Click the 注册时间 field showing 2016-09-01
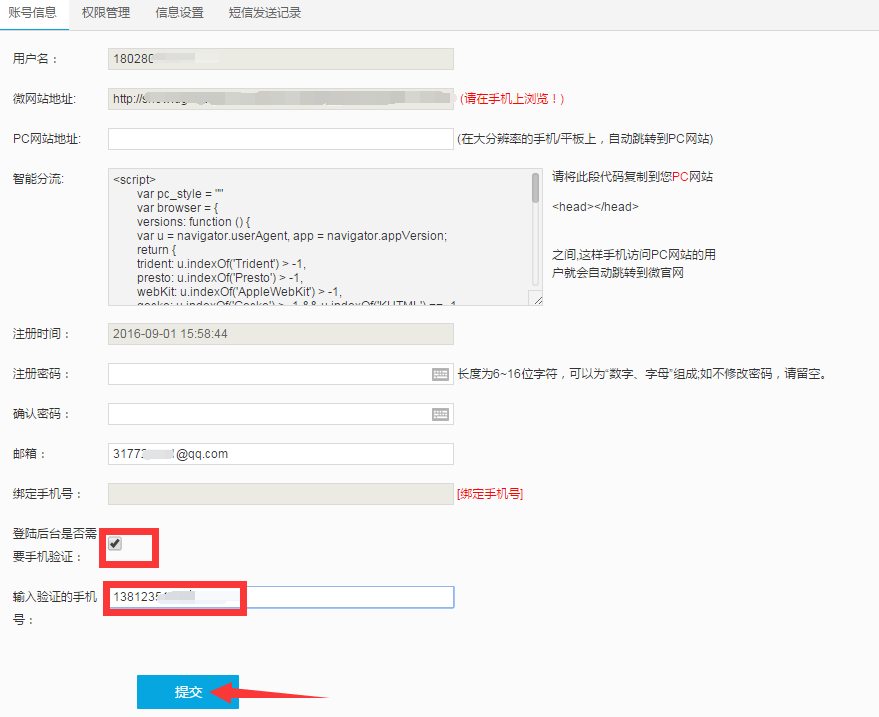The width and height of the screenshot is (879, 717). coord(280,334)
